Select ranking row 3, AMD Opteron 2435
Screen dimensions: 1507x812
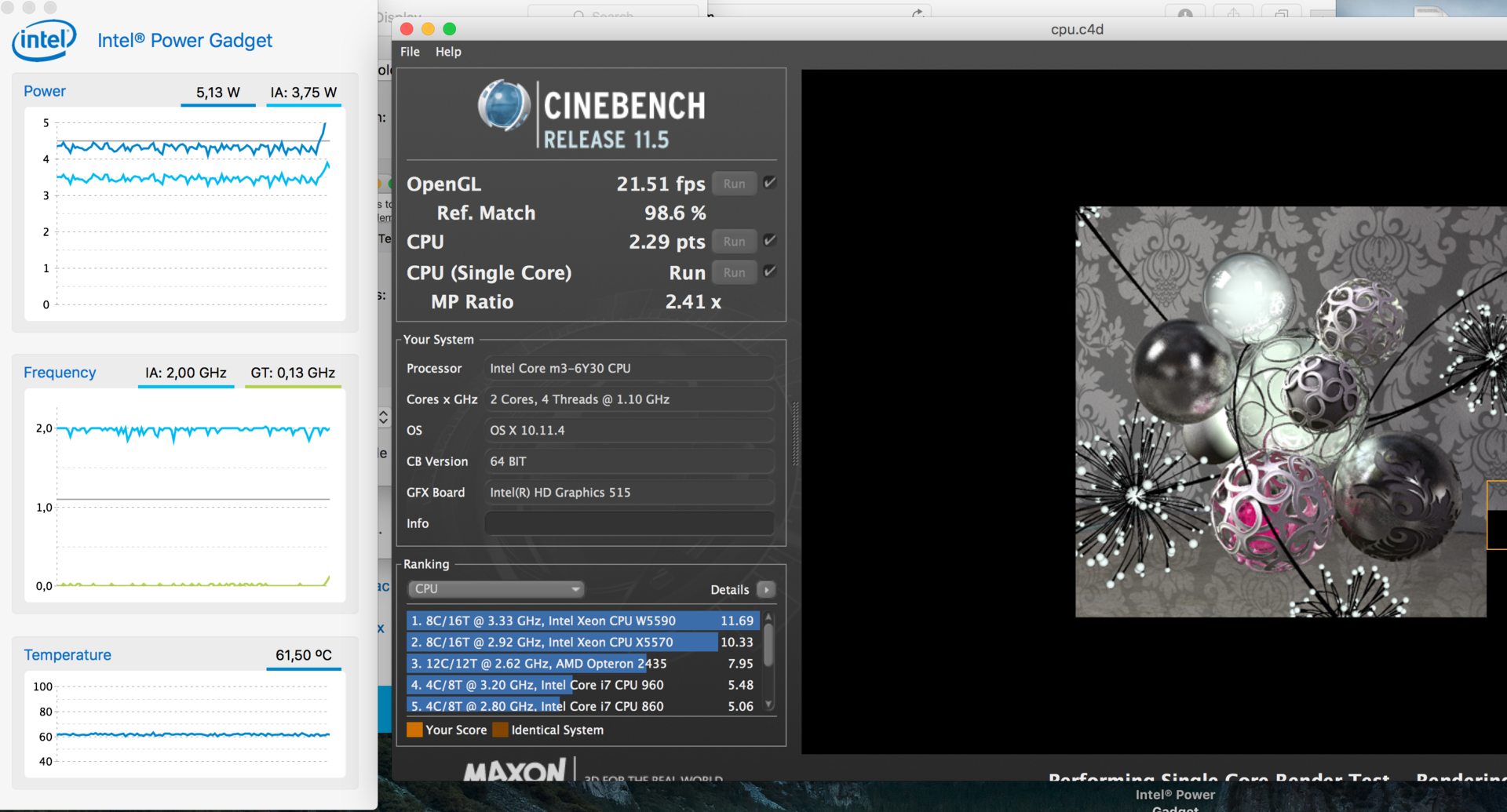583,663
